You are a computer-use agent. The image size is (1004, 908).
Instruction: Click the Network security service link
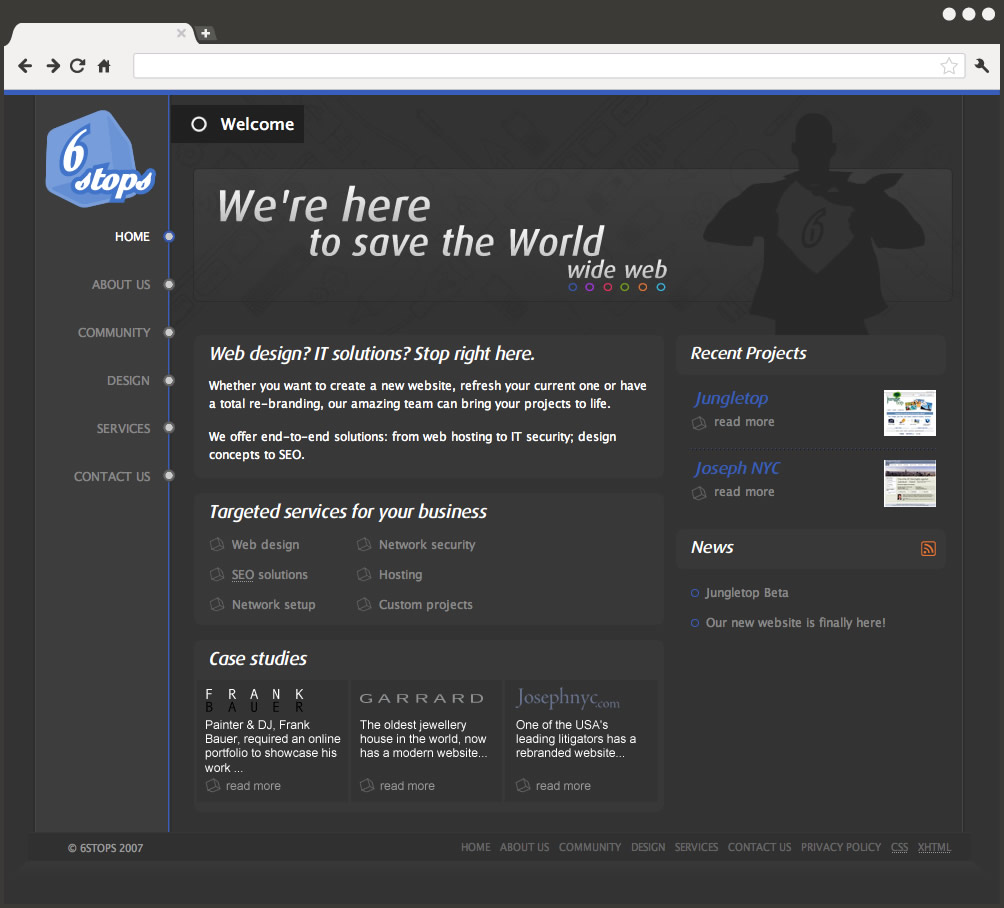click(427, 545)
